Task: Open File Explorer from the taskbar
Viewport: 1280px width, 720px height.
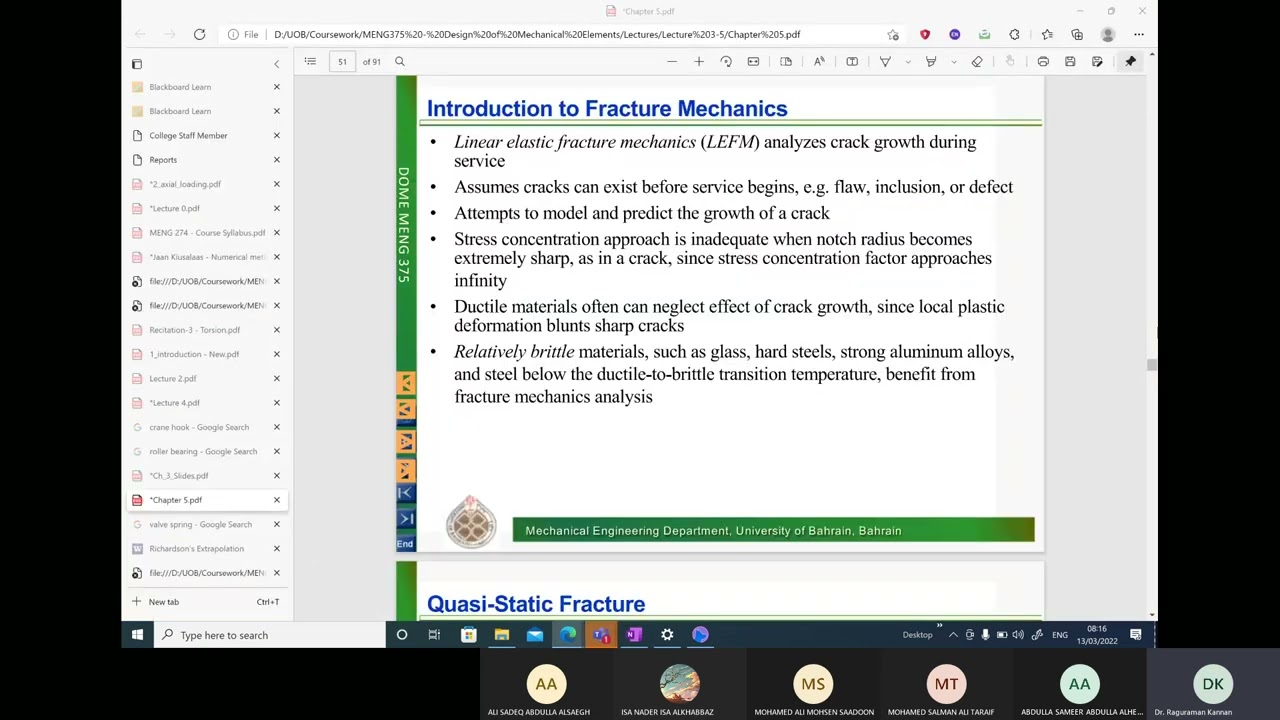Action: pyautogui.click(x=501, y=635)
